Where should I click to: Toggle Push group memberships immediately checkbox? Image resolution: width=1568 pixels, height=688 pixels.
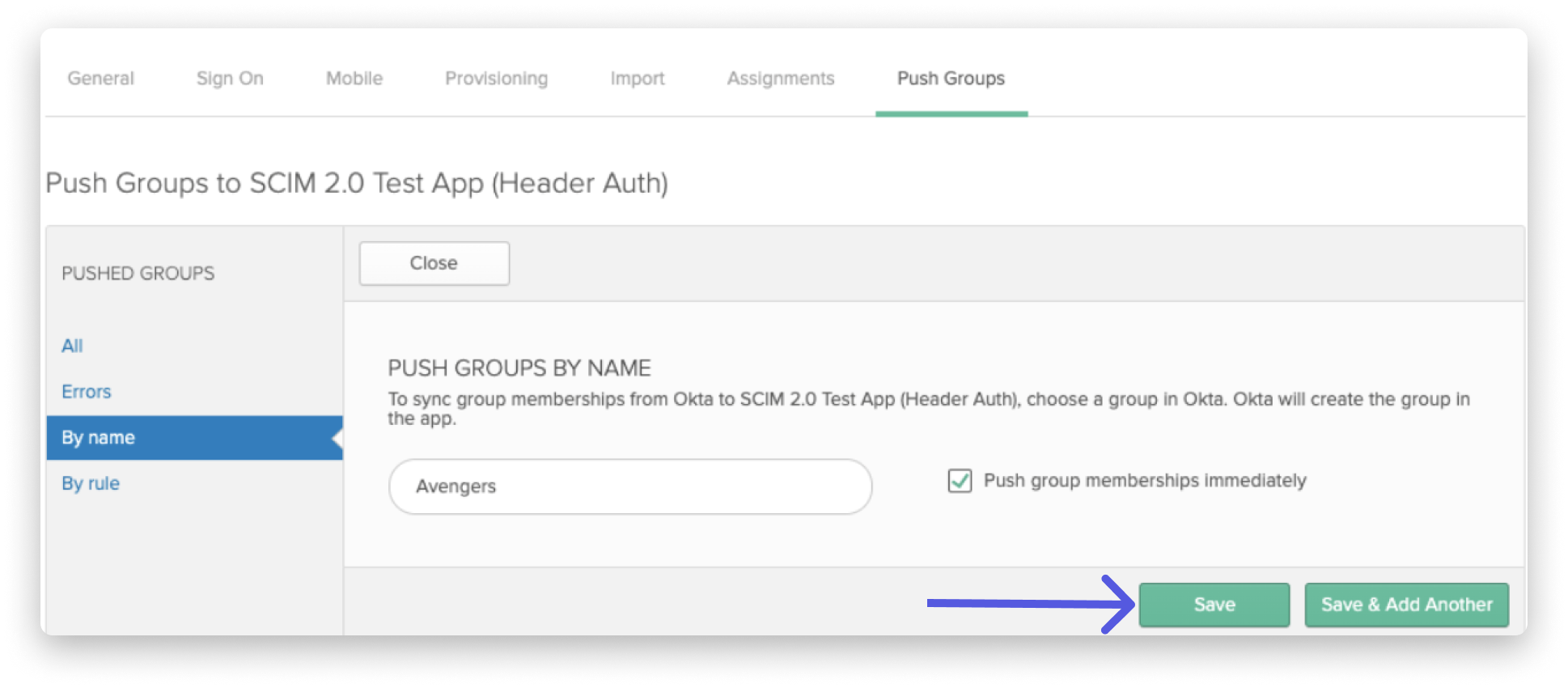tap(960, 481)
